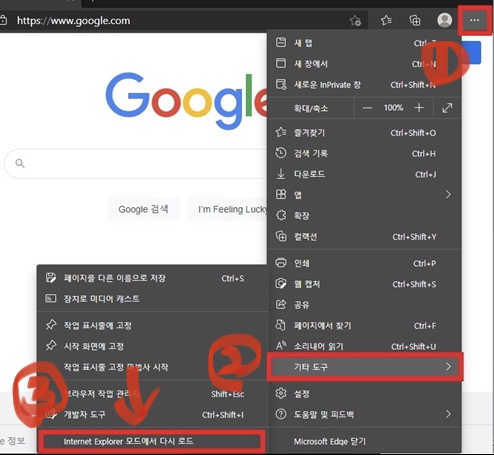Open 개발자 도구 entry
The image size is (494, 455).
(152, 415)
